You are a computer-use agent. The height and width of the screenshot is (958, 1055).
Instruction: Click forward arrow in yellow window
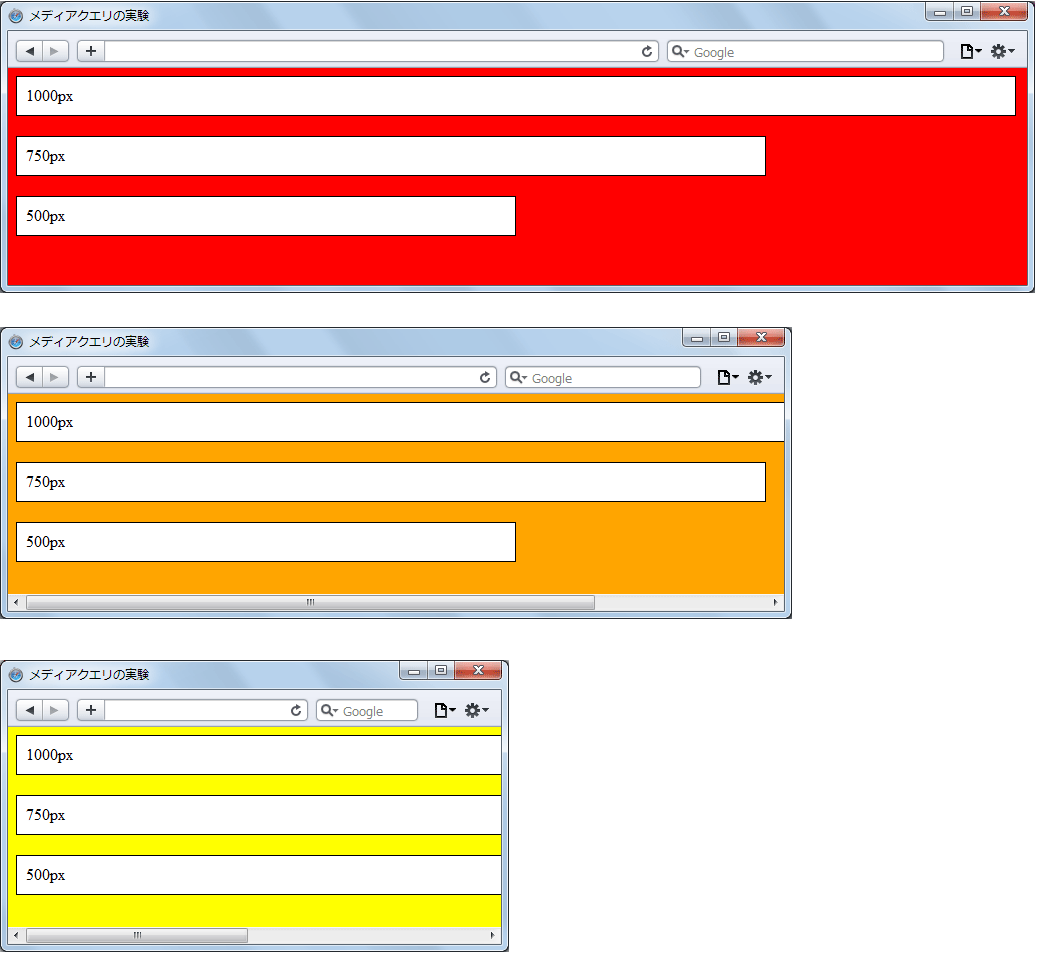tap(55, 710)
